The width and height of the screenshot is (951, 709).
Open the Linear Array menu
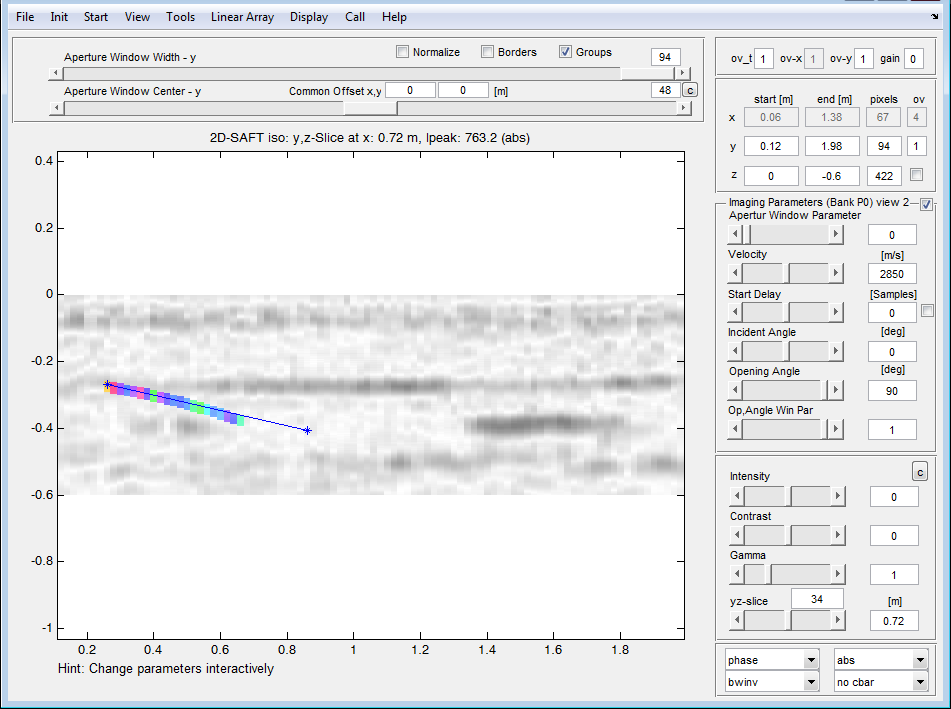242,17
